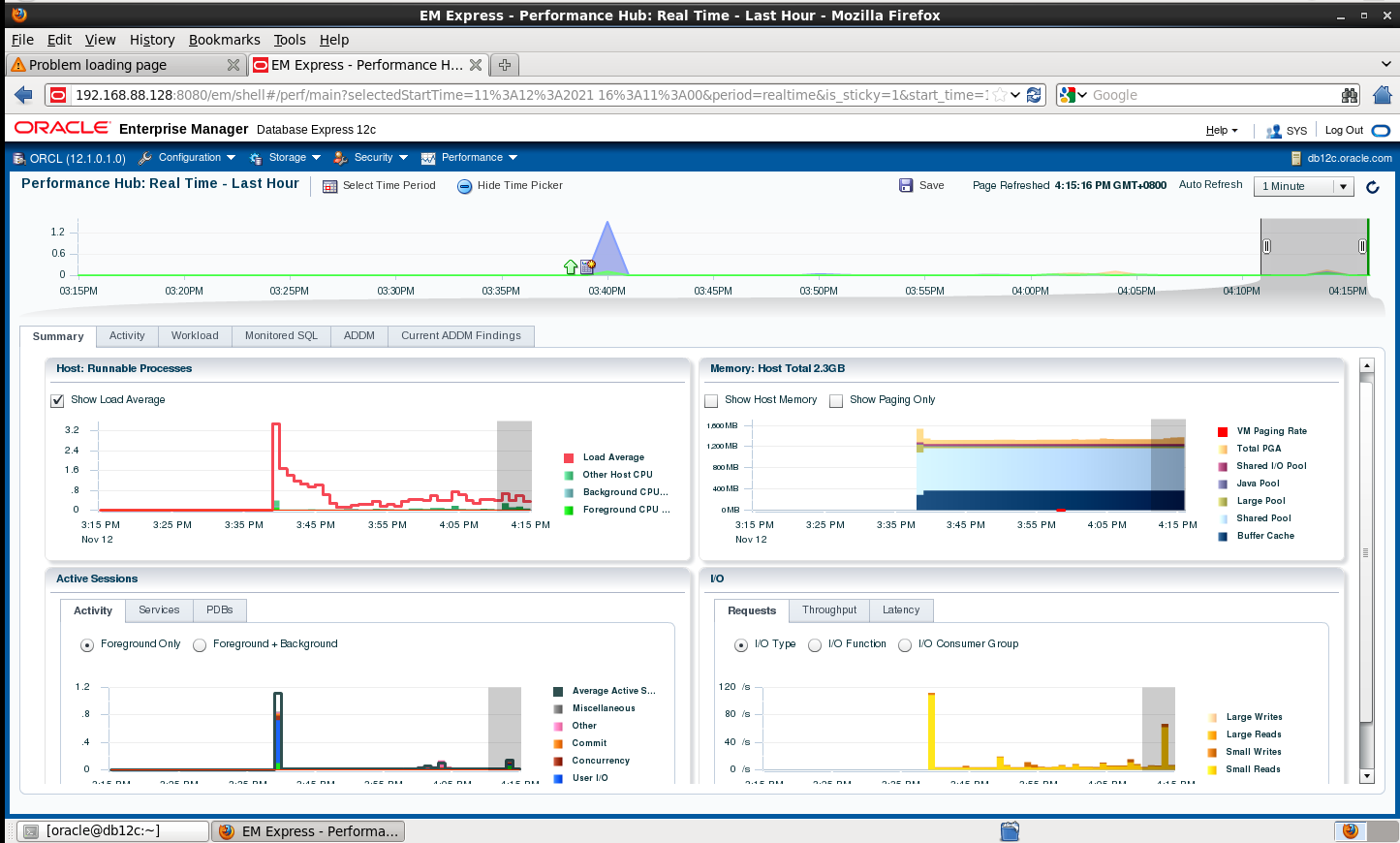The width and height of the screenshot is (1400, 843).
Task: Click the manual refresh arrow icon
Action: (x=1373, y=187)
